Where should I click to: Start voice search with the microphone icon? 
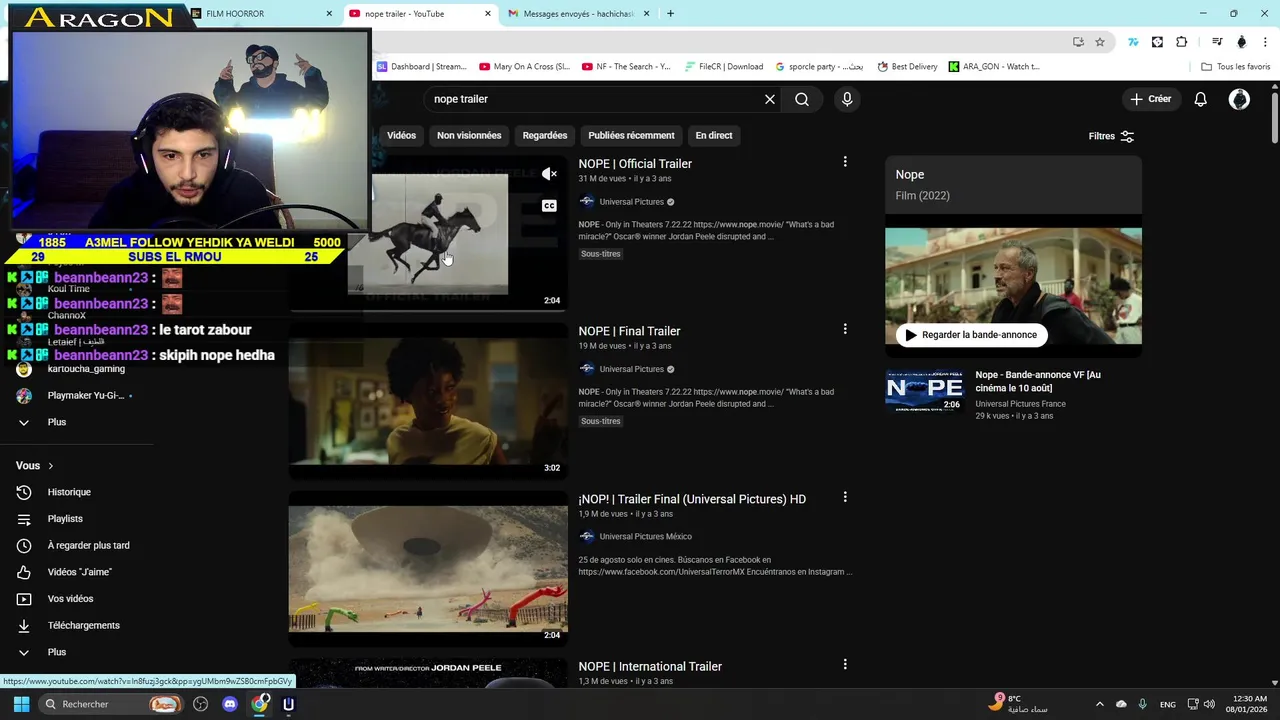tap(847, 99)
